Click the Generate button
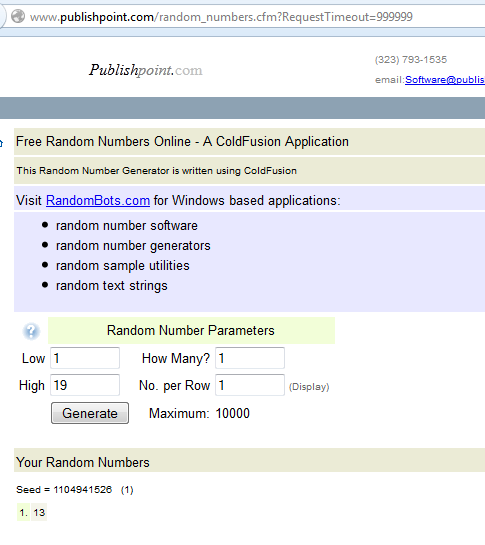The image size is (485, 545). click(x=90, y=413)
